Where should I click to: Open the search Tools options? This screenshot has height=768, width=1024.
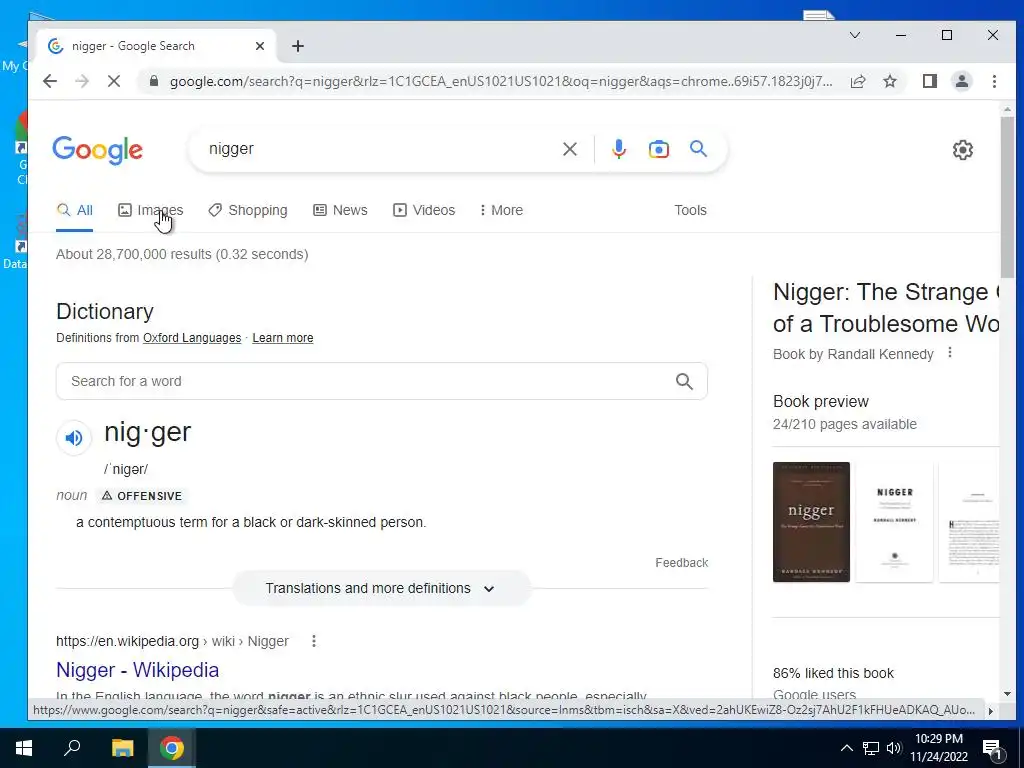[690, 210]
